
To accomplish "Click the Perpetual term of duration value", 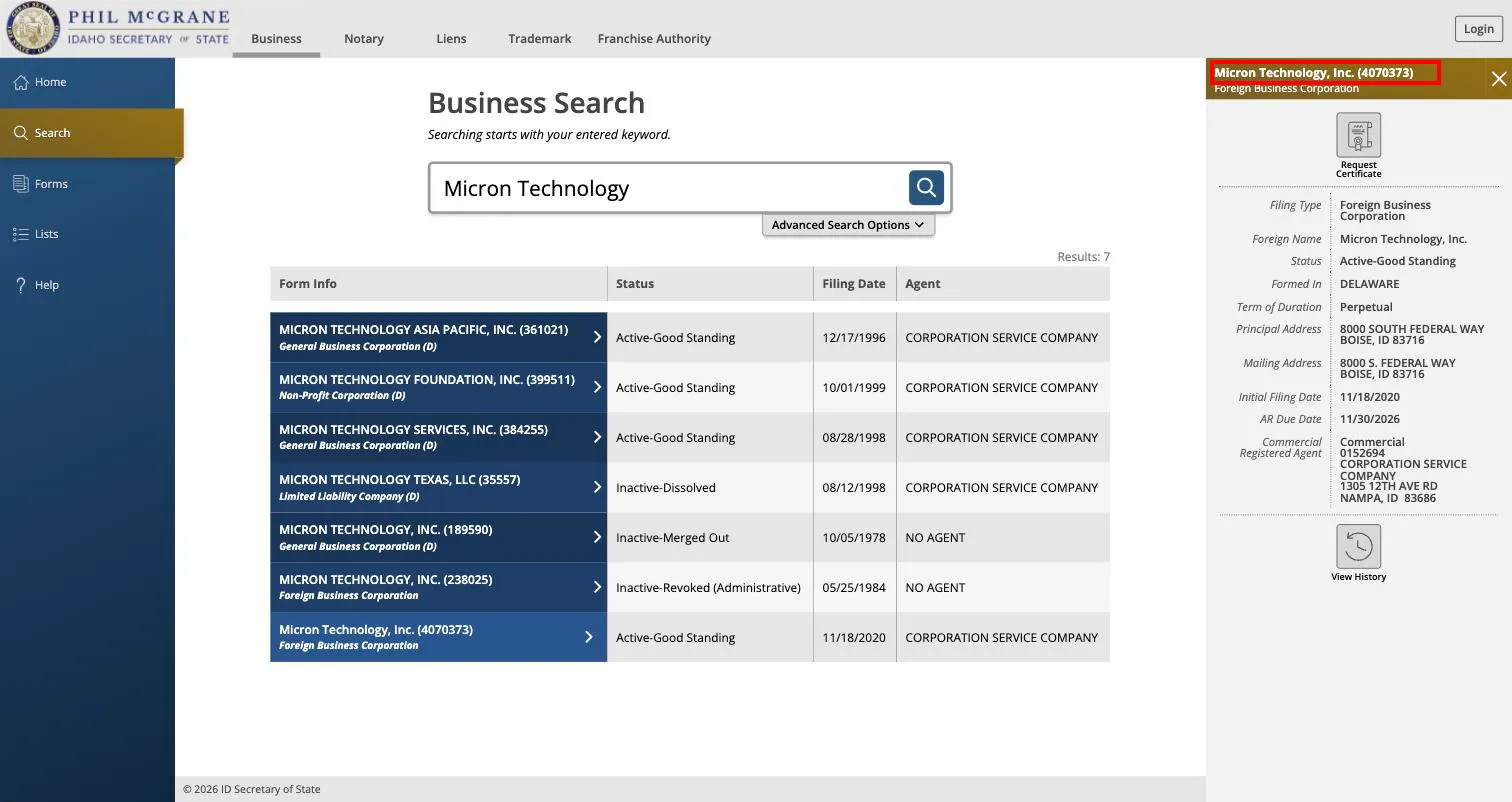I will click(x=1366, y=307).
